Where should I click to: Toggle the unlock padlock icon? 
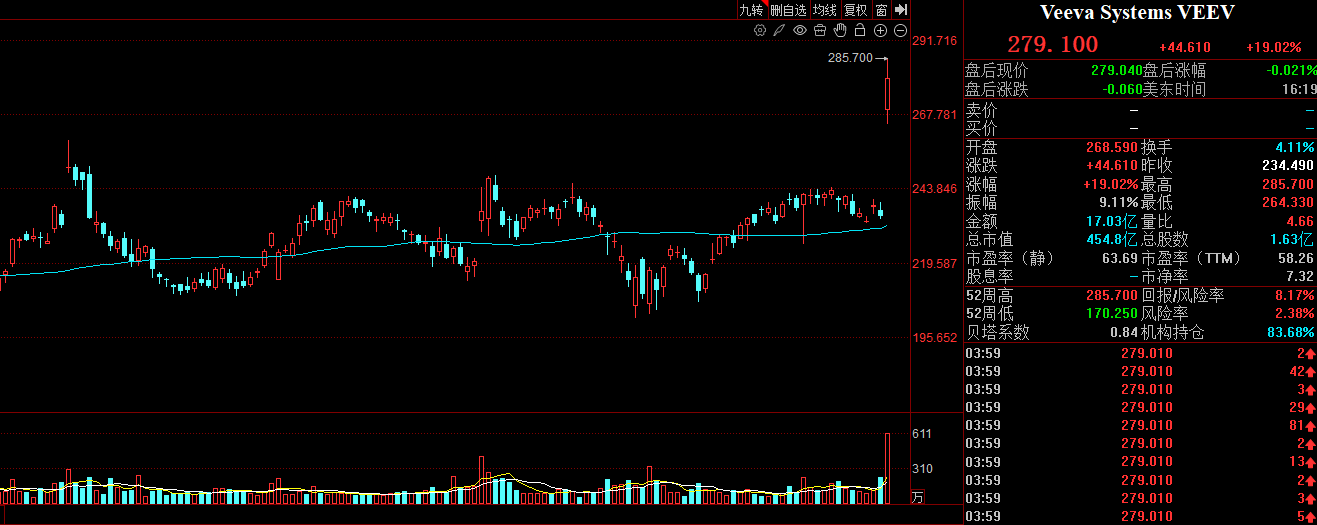(860, 31)
